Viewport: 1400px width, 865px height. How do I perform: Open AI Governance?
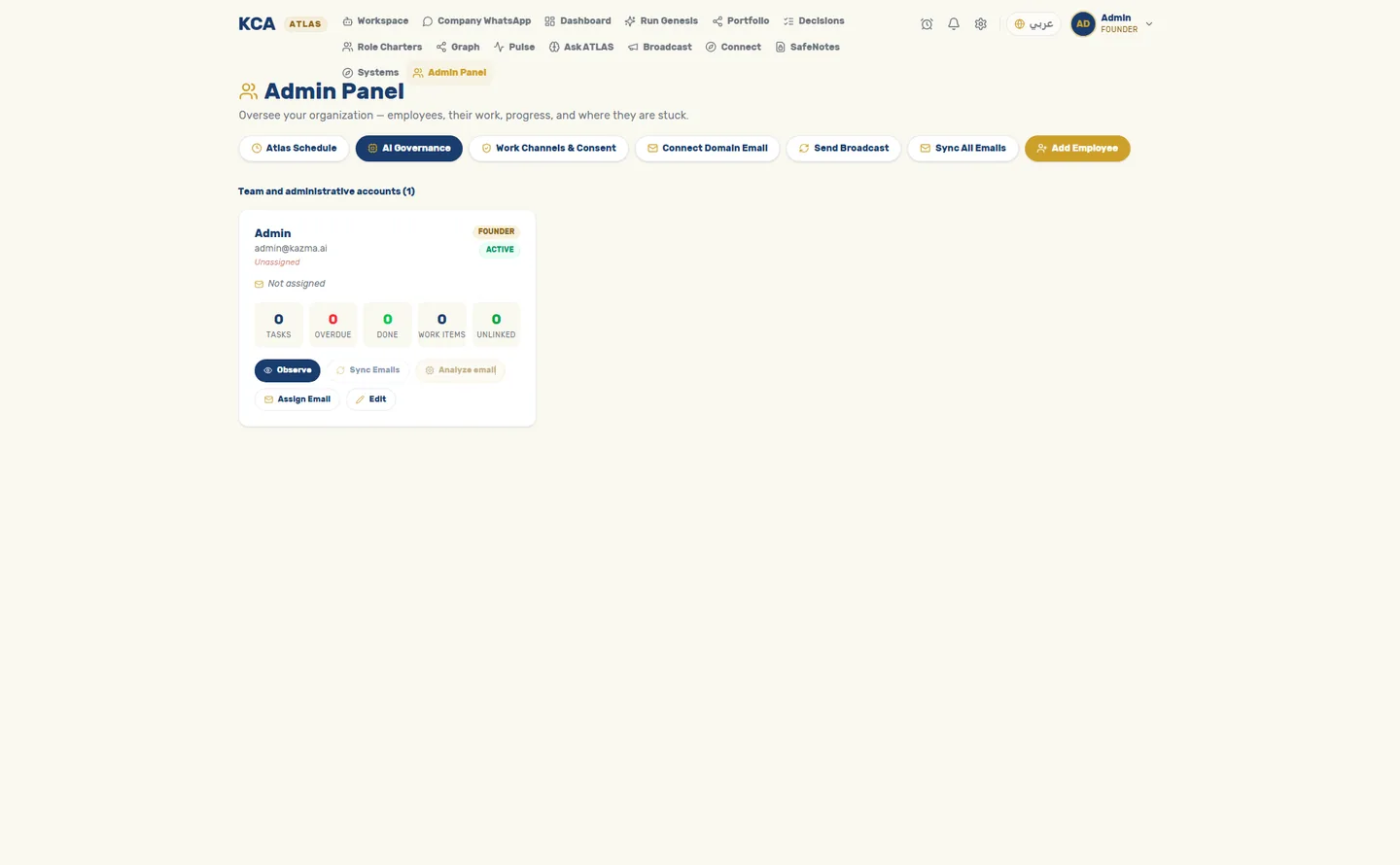[x=409, y=149]
